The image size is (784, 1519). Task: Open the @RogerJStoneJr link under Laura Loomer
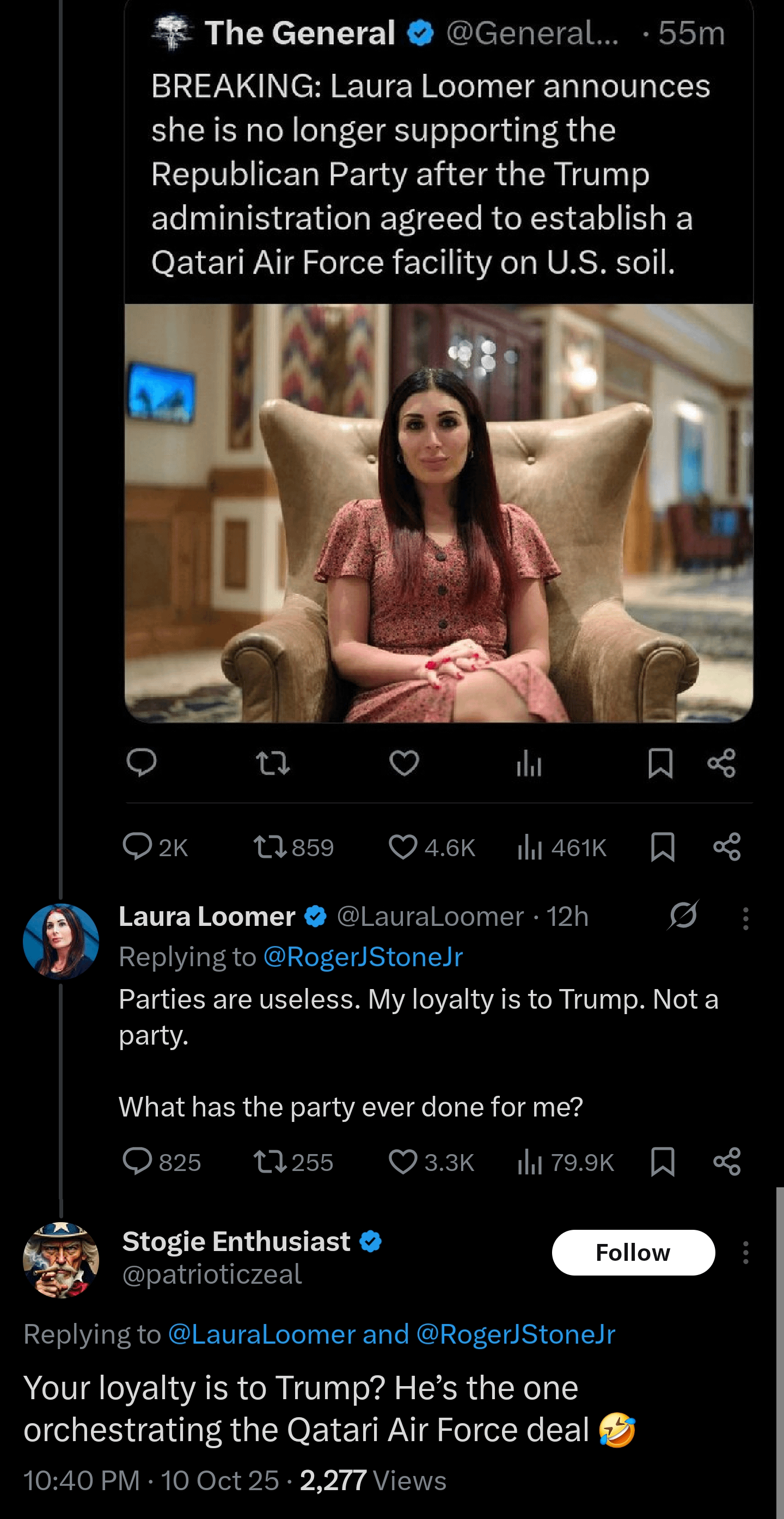coord(363,956)
